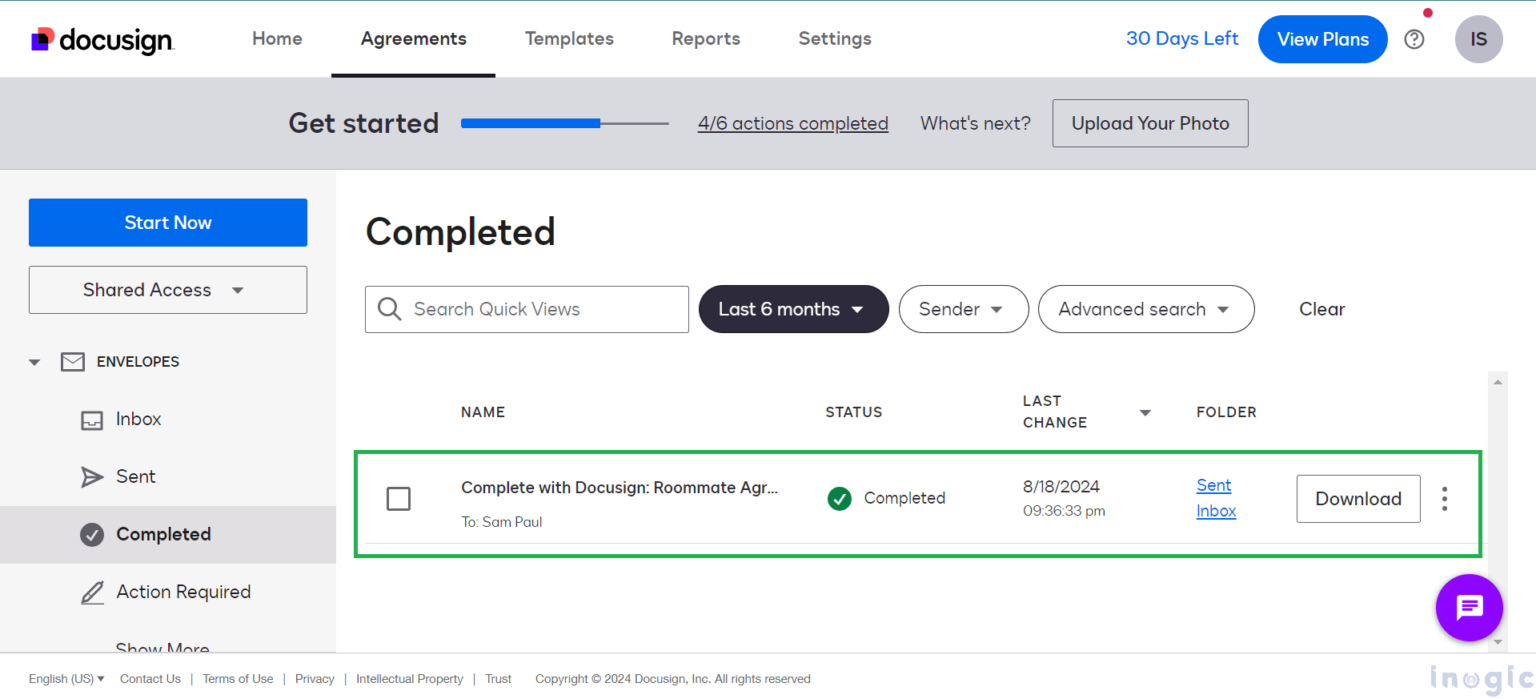Go to the Reports tab
The height and width of the screenshot is (699, 1536).
pyautogui.click(x=705, y=39)
